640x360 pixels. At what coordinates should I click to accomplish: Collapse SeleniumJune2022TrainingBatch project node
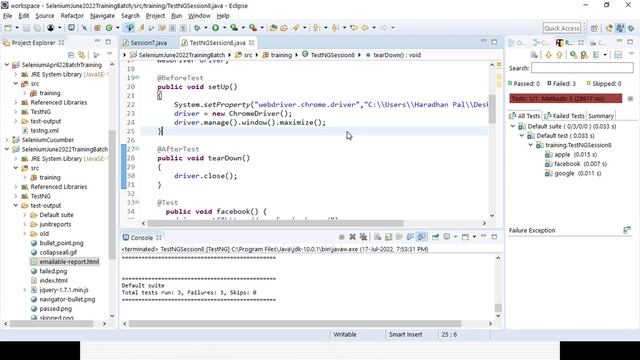point(7,149)
